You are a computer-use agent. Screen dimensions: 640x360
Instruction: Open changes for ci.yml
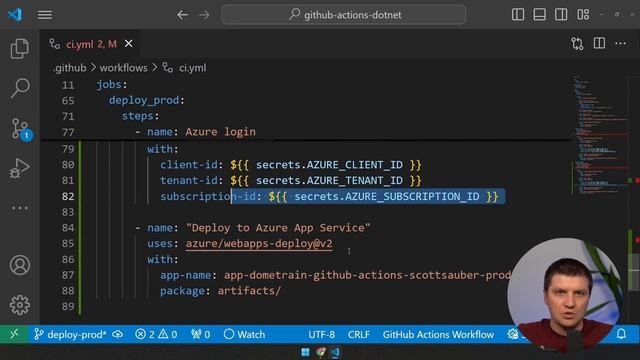point(577,44)
